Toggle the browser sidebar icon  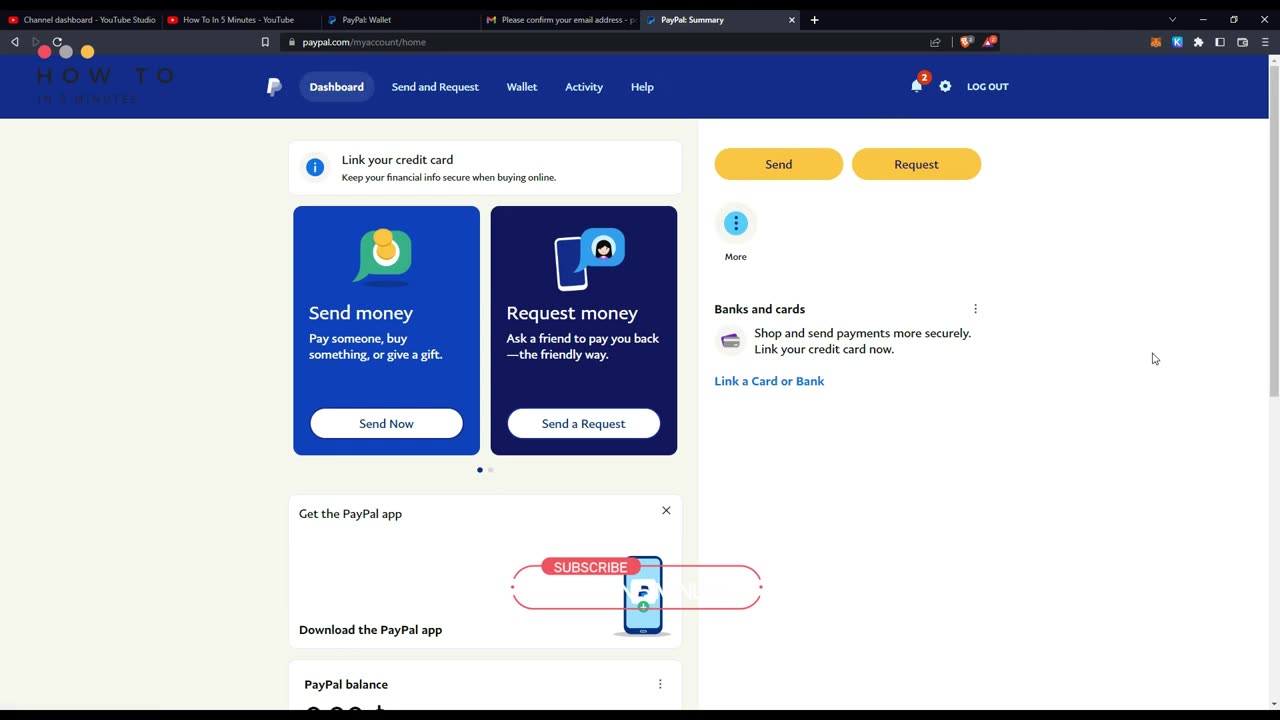[1220, 42]
